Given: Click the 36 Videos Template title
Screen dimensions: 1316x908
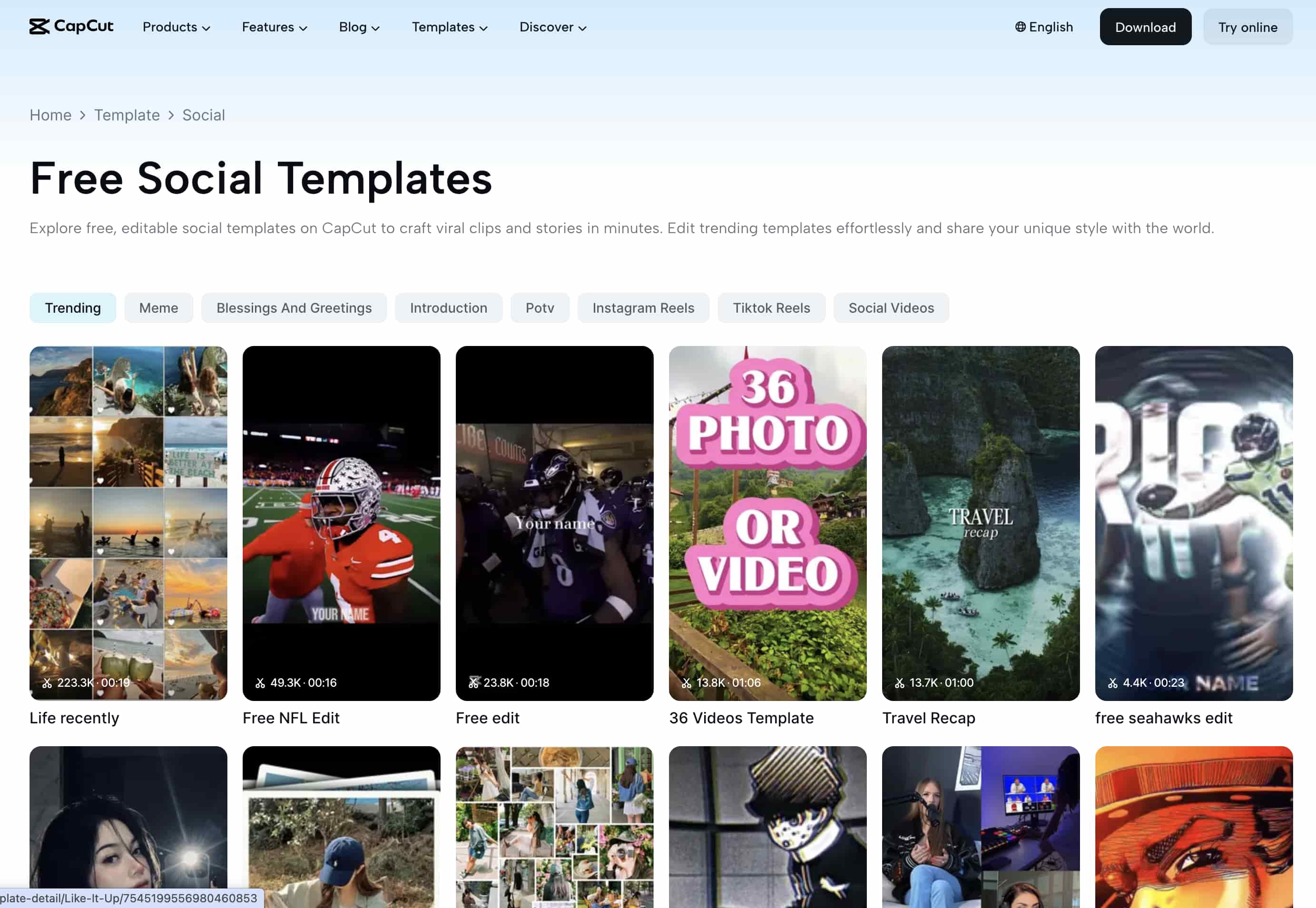Looking at the screenshot, I should pyautogui.click(x=742, y=718).
